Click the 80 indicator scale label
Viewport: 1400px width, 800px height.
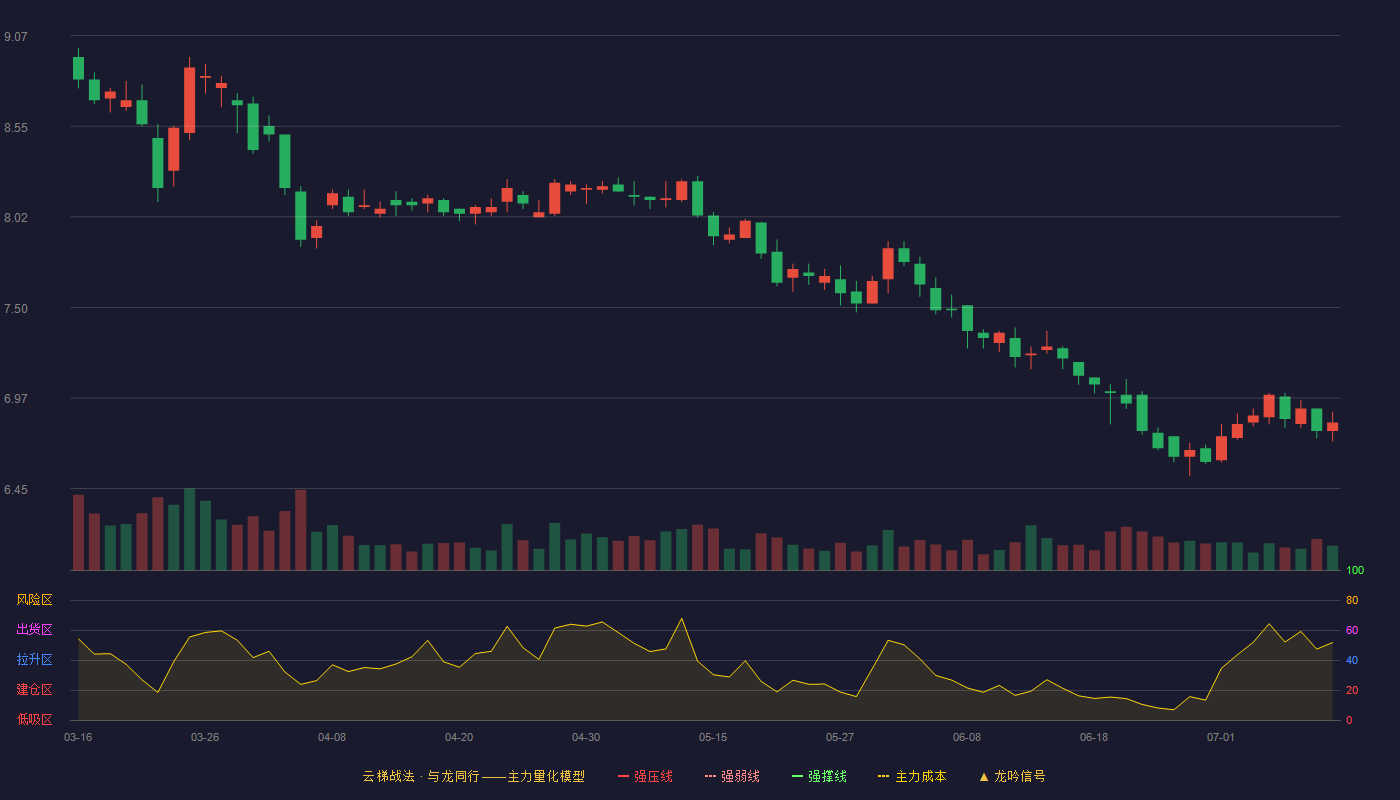1352,600
